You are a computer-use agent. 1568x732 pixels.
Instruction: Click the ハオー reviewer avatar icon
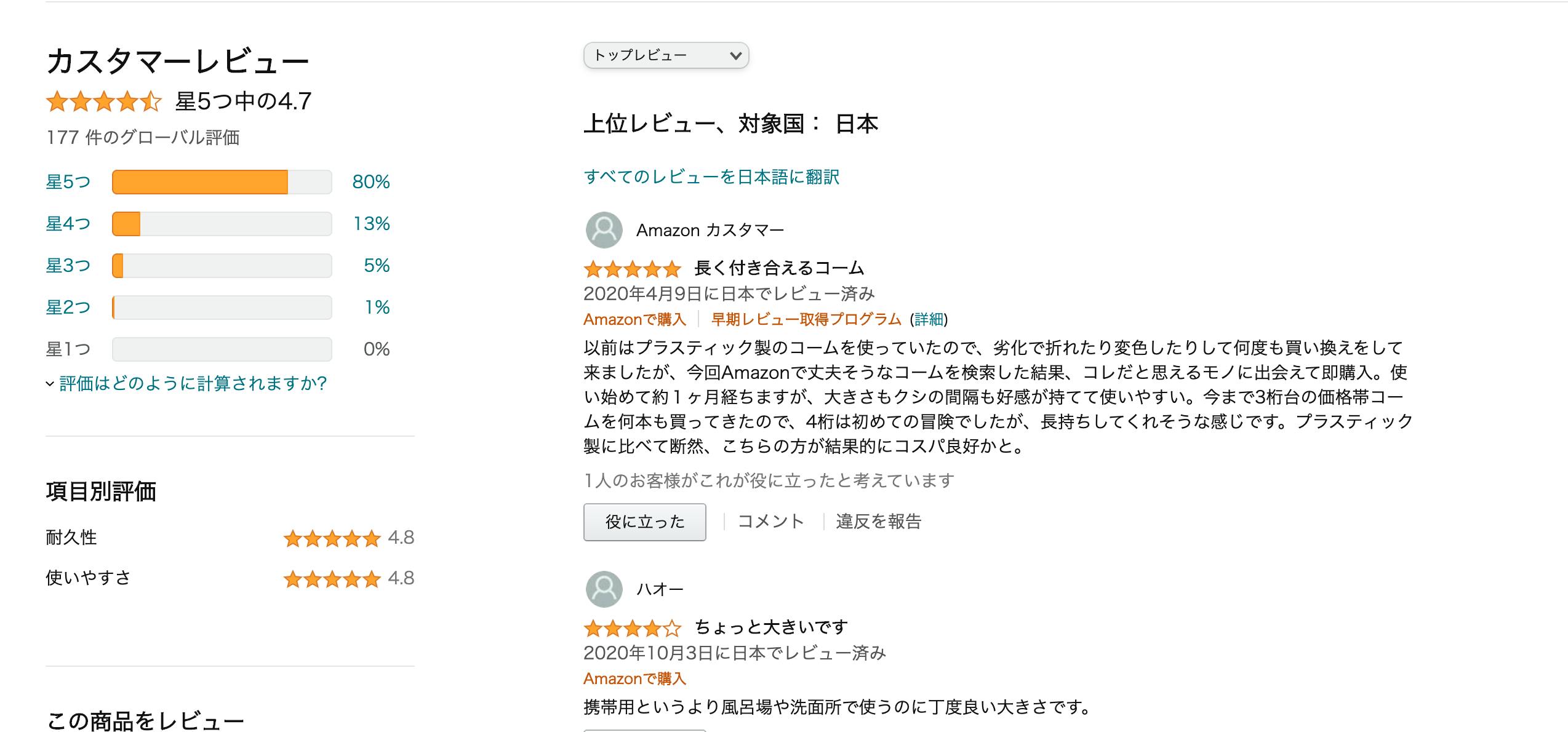click(604, 589)
